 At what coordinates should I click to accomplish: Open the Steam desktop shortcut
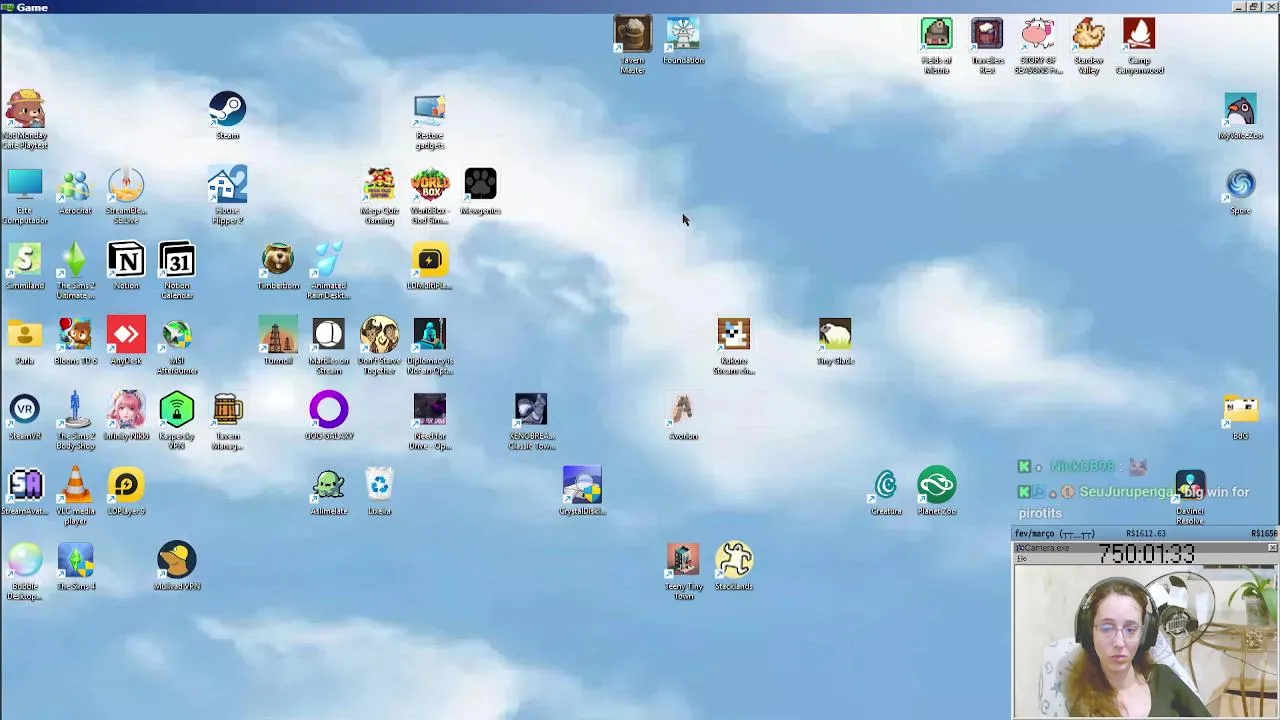(x=227, y=109)
